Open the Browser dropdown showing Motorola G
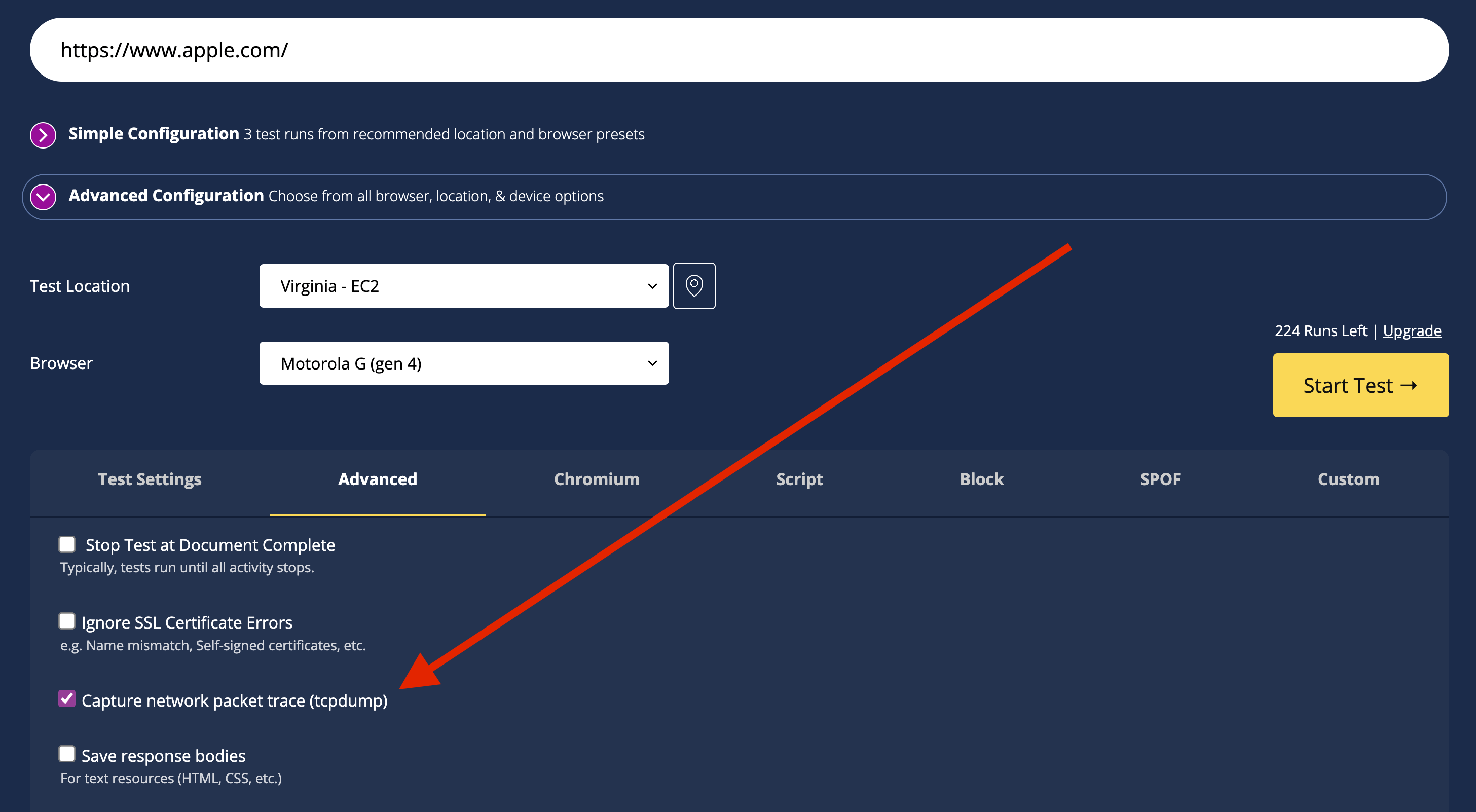1476x812 pixels. click(464, 363)
